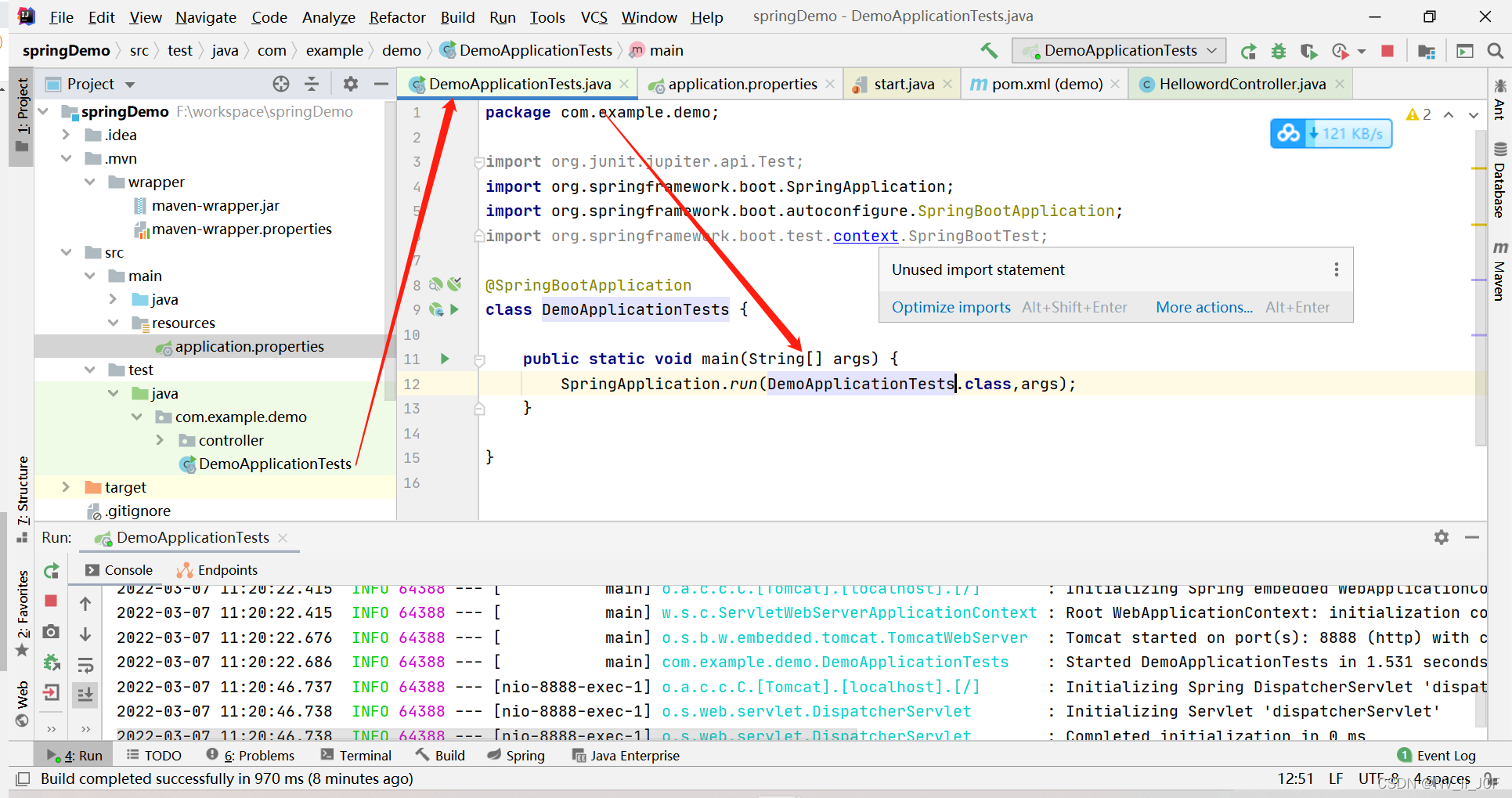
Task: Stop the running application with red square icon
Action: [1388, 51]
